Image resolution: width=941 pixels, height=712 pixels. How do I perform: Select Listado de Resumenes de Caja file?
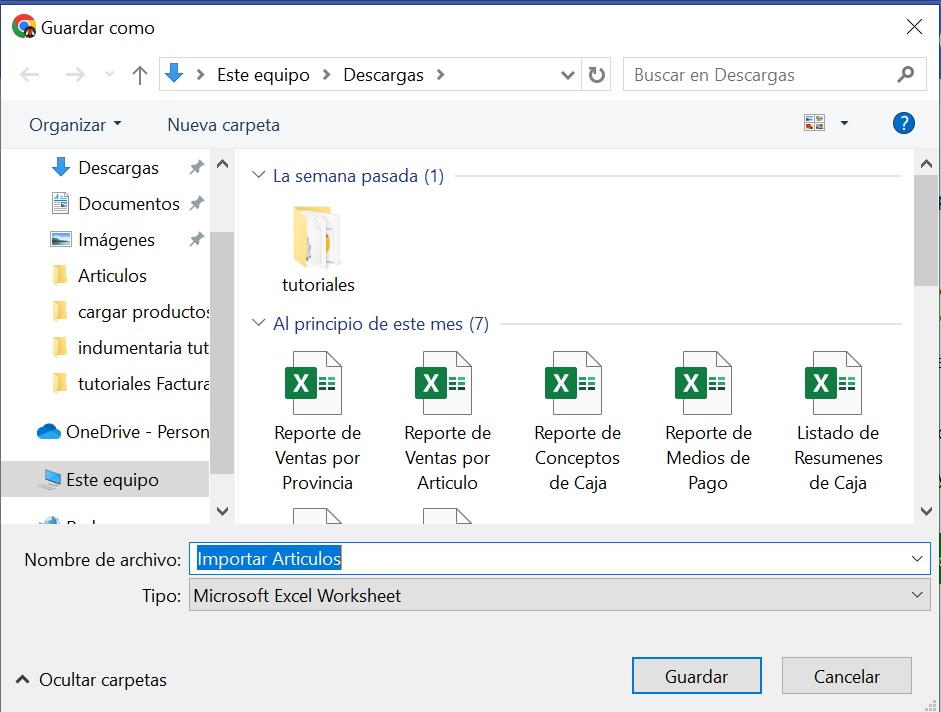pyautogui.click(x=838, y=422)
